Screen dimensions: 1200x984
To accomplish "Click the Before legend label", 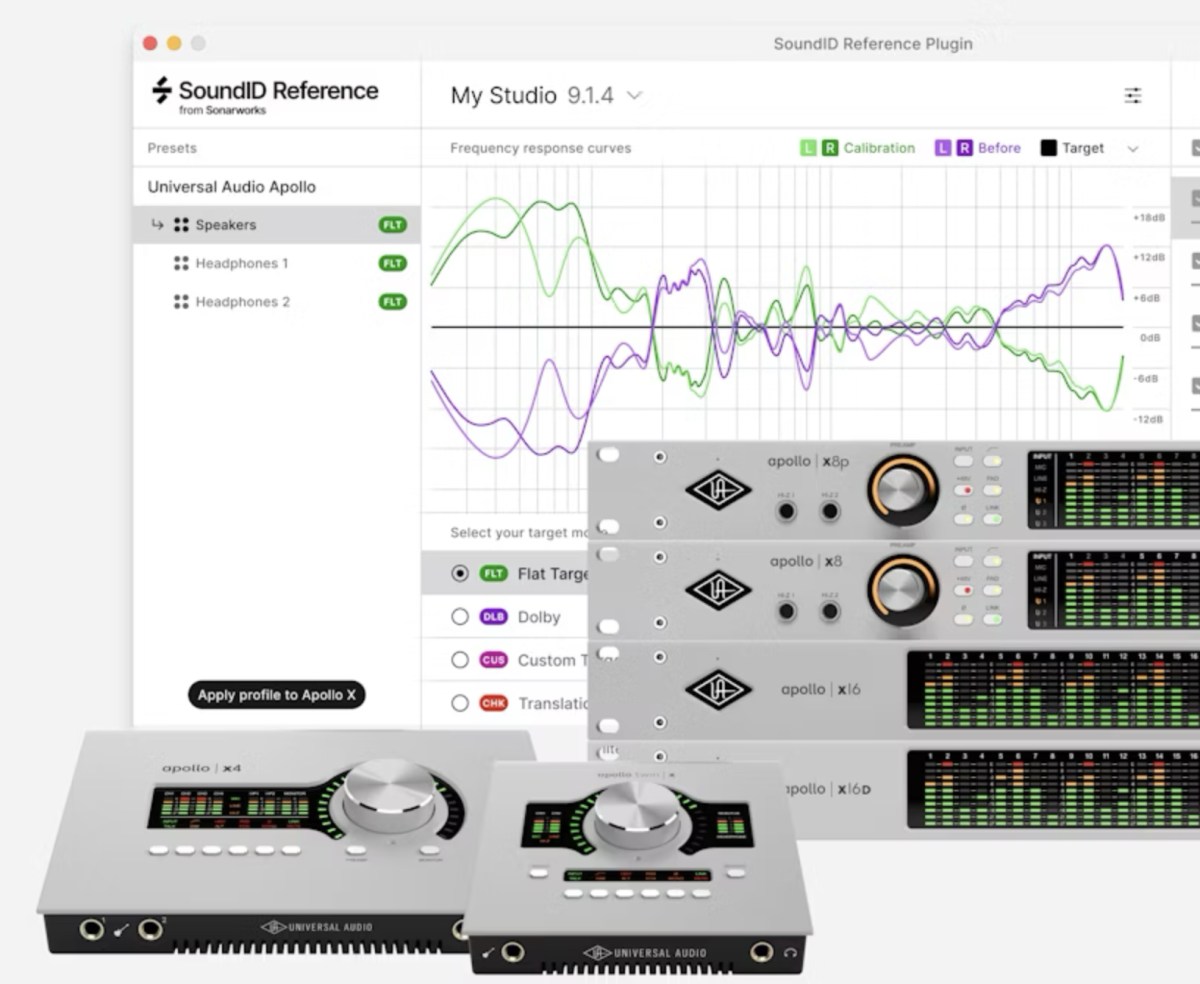I will click(999, 148).
